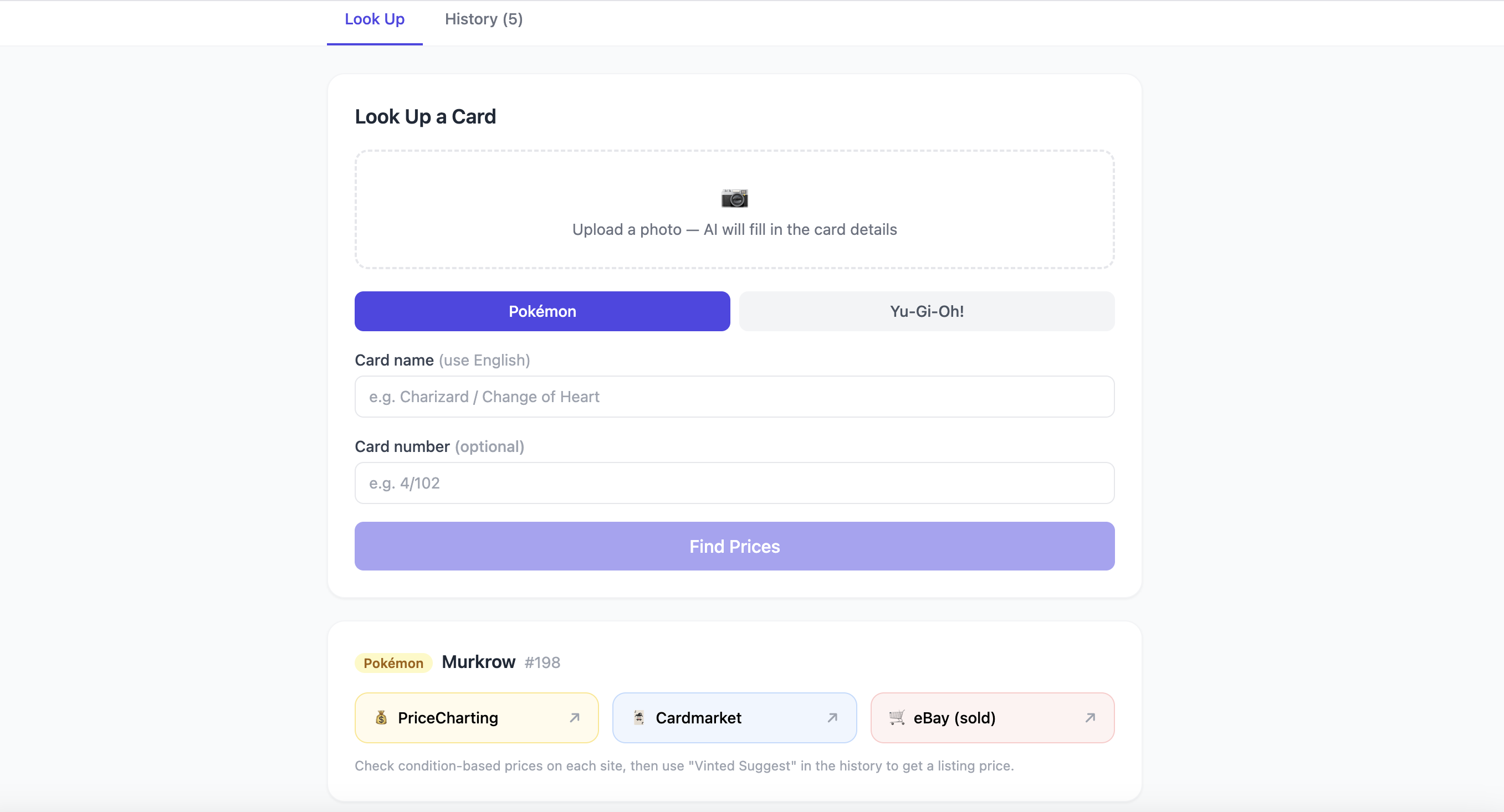
Task: Click the Murkrow result title
Action: 478,662
